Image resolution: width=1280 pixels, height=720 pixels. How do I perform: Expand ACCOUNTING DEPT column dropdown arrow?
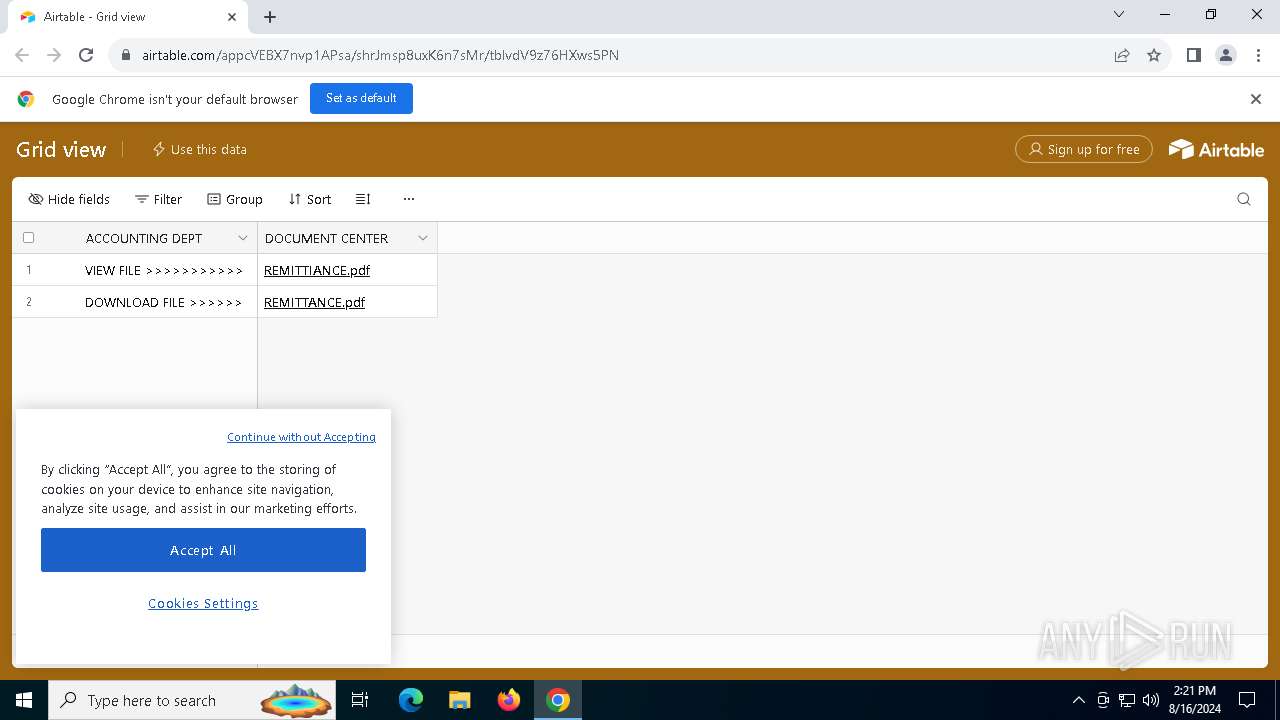coord(242,238)
